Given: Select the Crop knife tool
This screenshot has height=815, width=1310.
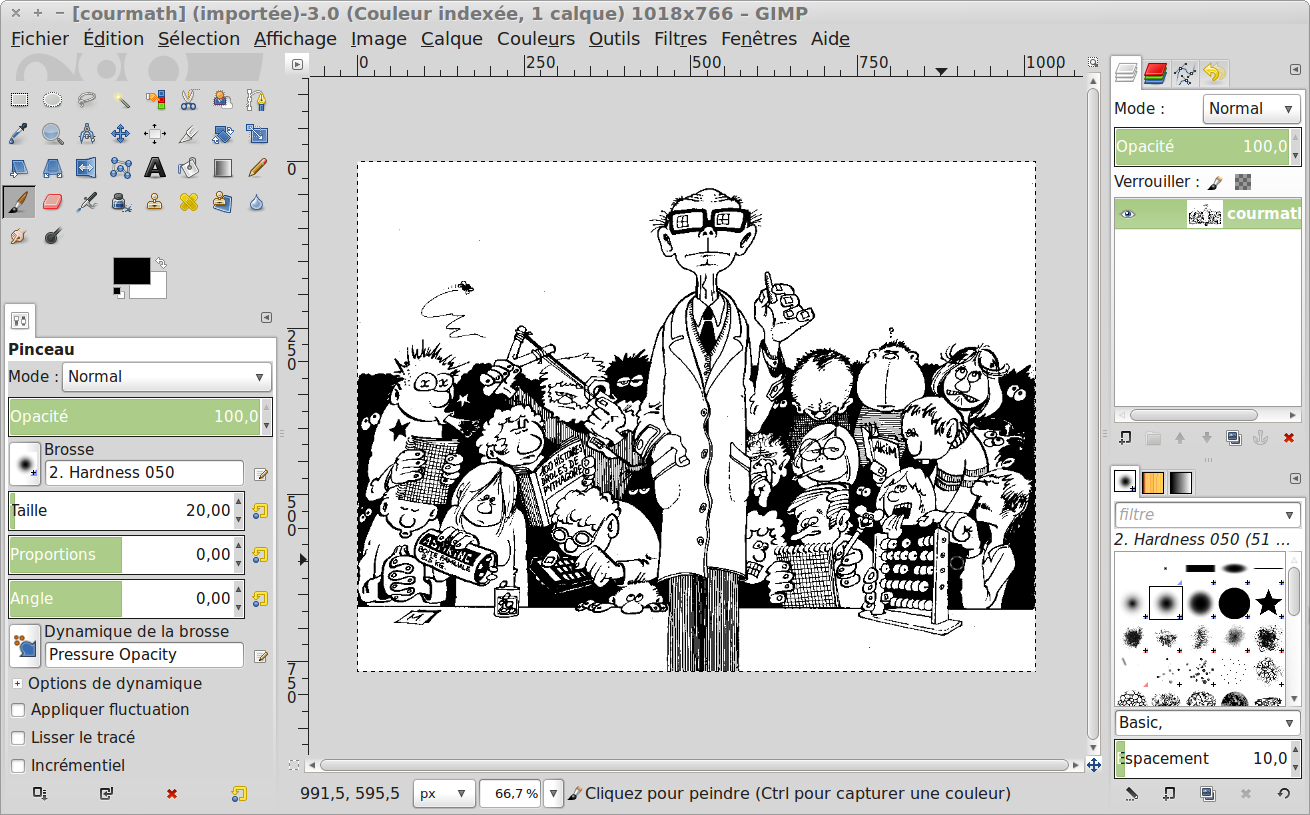Looking at the screenshot, I should tap(189, 134).
